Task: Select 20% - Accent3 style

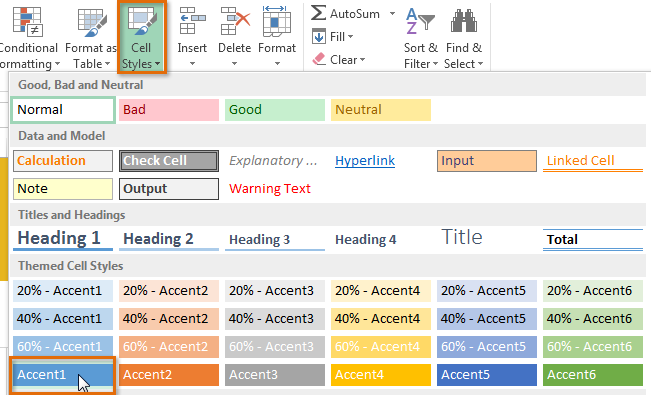Action: pyautogui.click(x=275, y=291)
